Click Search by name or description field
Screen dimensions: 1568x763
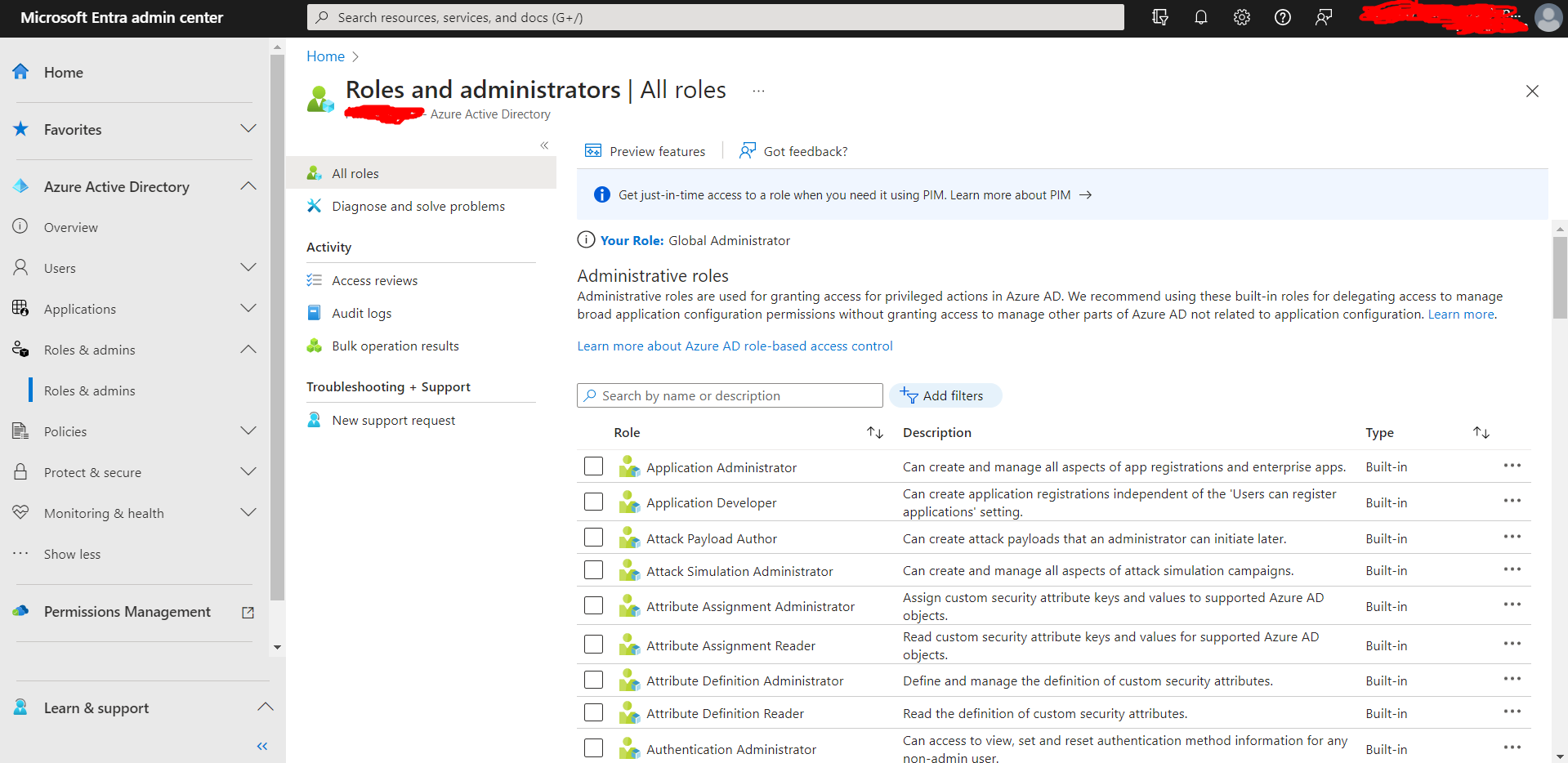pyautogui.click(x=730, y=395)
